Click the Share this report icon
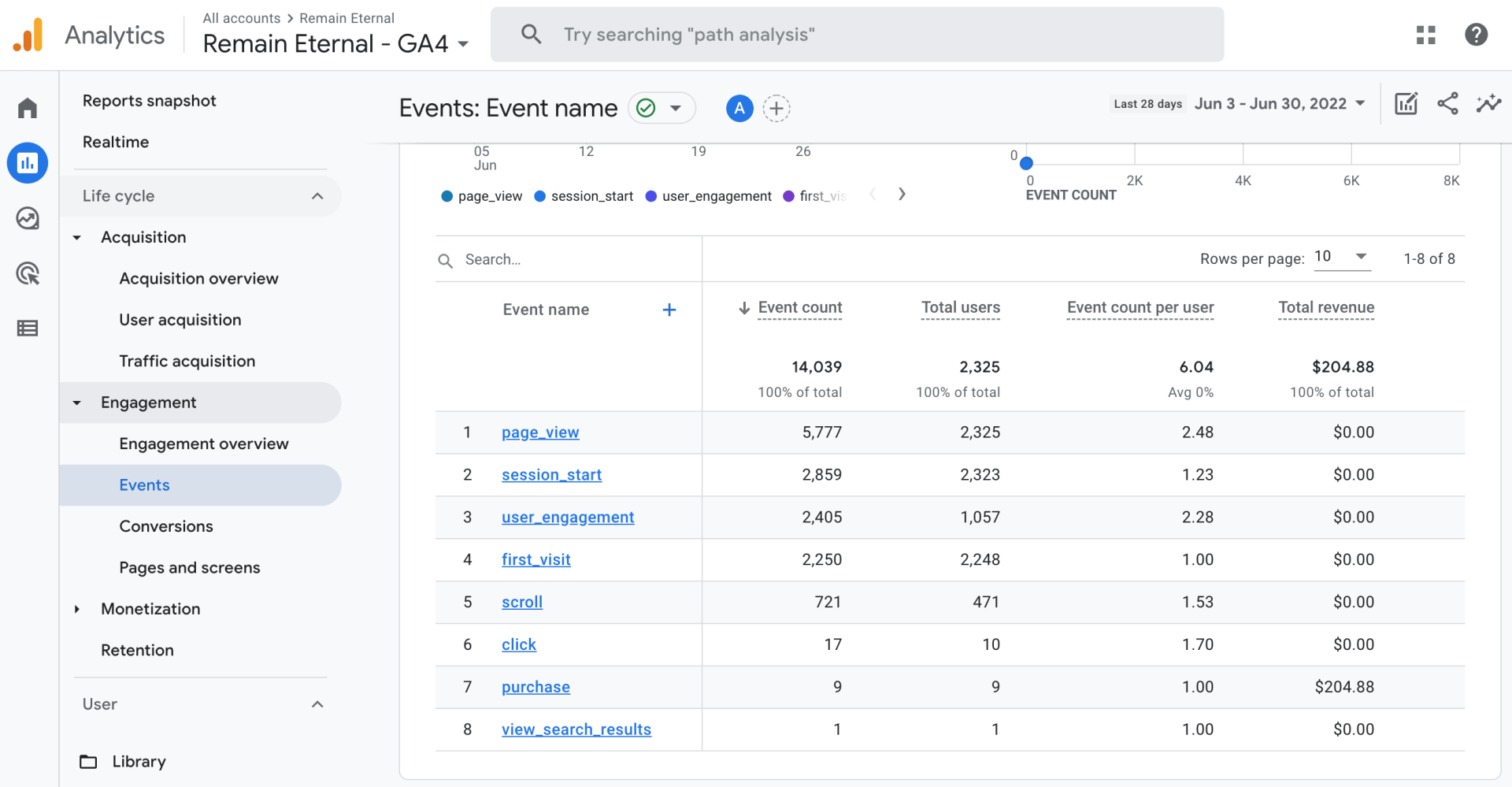 1447,104
